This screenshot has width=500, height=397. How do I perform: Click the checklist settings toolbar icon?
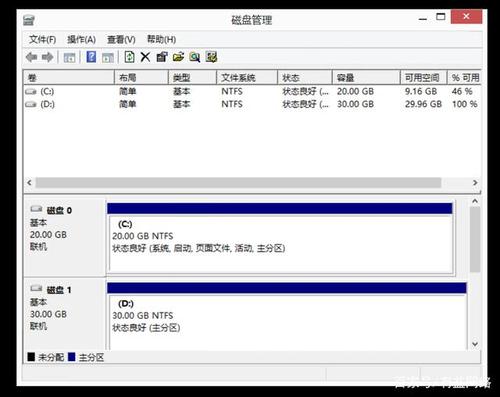[x=211, y=57]
